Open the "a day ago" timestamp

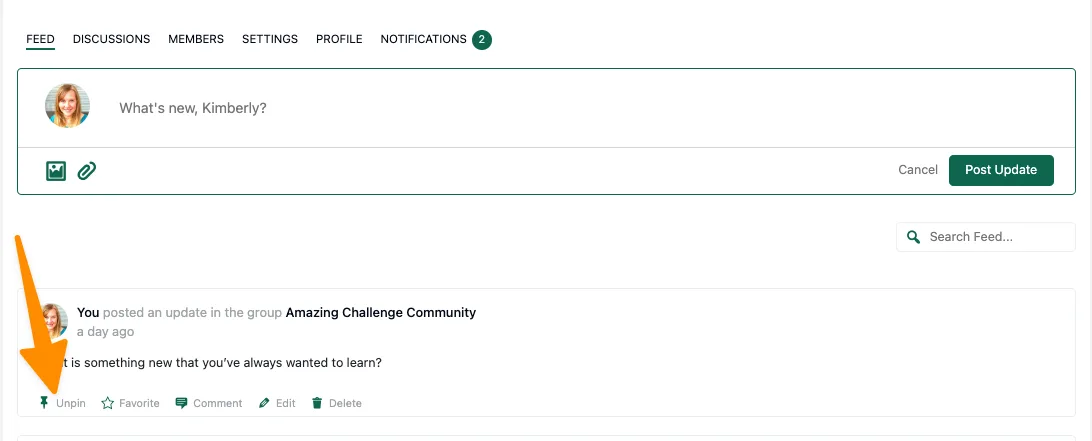click(105, 332)
